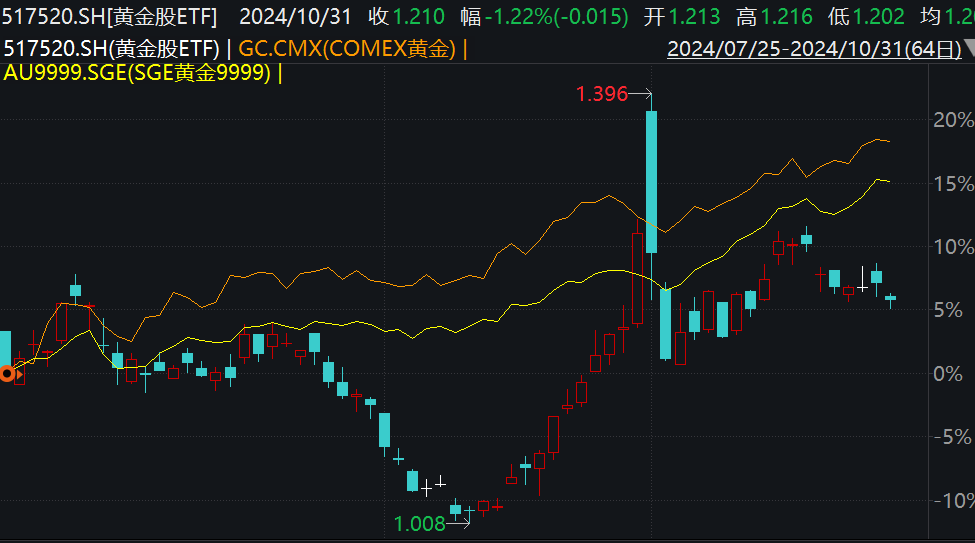Screen dimensions: 975x543
Task: Click the 20% axis label
Action: [953, 120]
